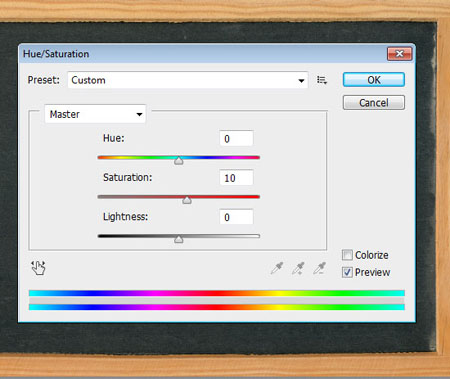Screen dimensions: 450x379
Task: Click the Lightness slider handle
Action: [179, 239]
